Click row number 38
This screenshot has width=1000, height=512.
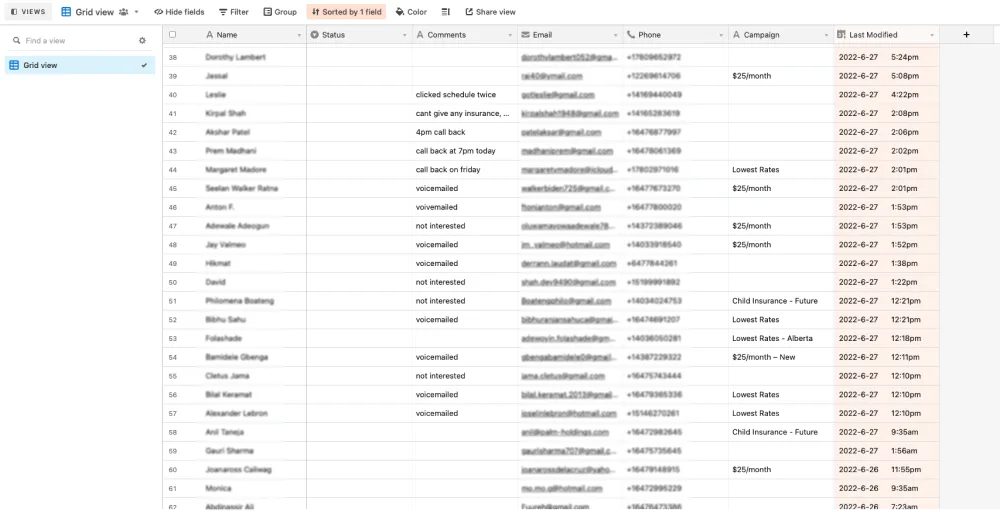coord(172,57)
